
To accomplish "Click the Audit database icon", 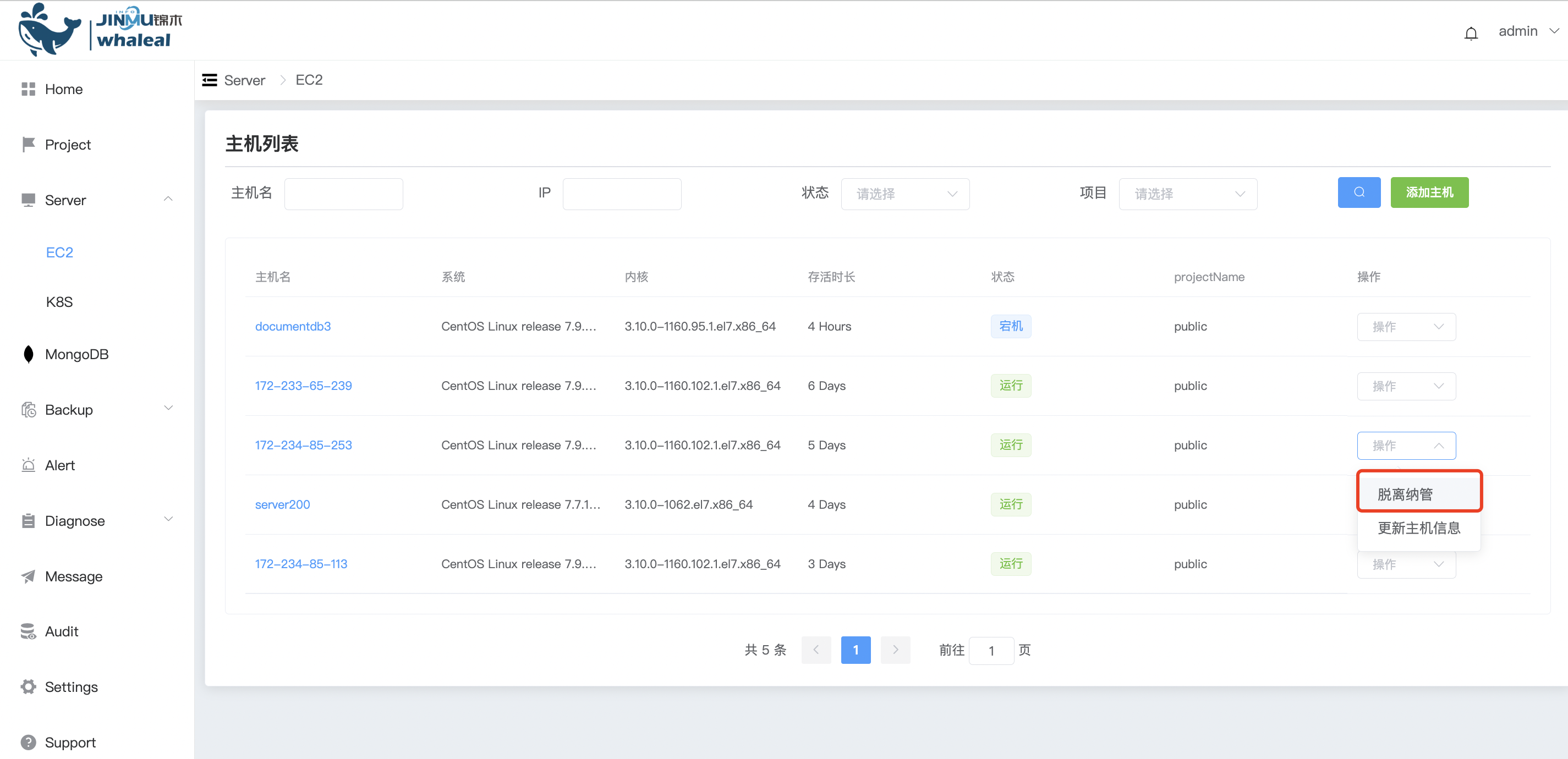I will [x=28, y=631].
